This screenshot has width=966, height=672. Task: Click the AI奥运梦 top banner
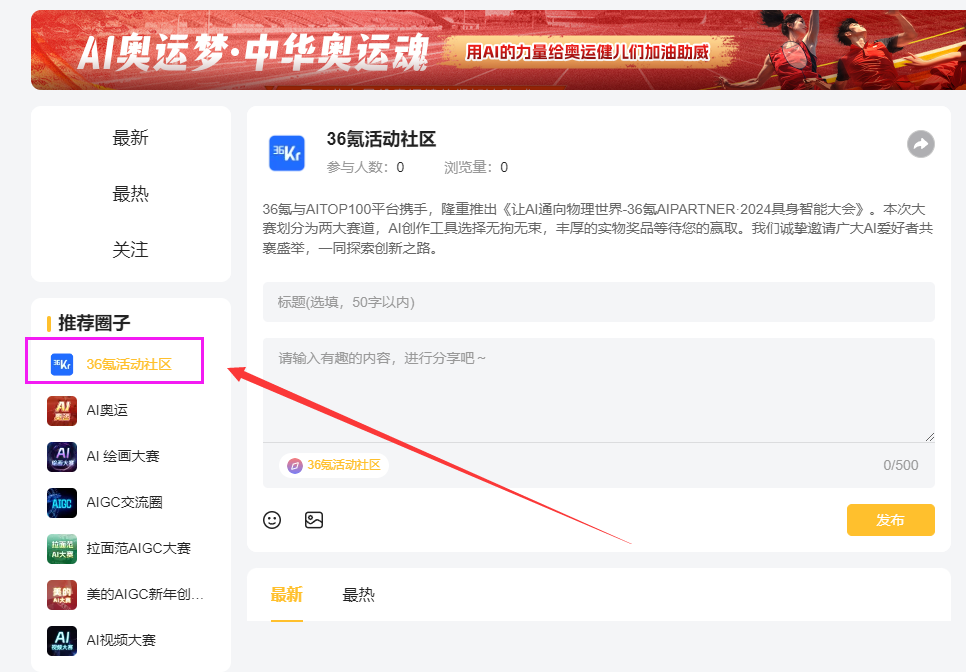pyautogui.click(x=498, y=50)
